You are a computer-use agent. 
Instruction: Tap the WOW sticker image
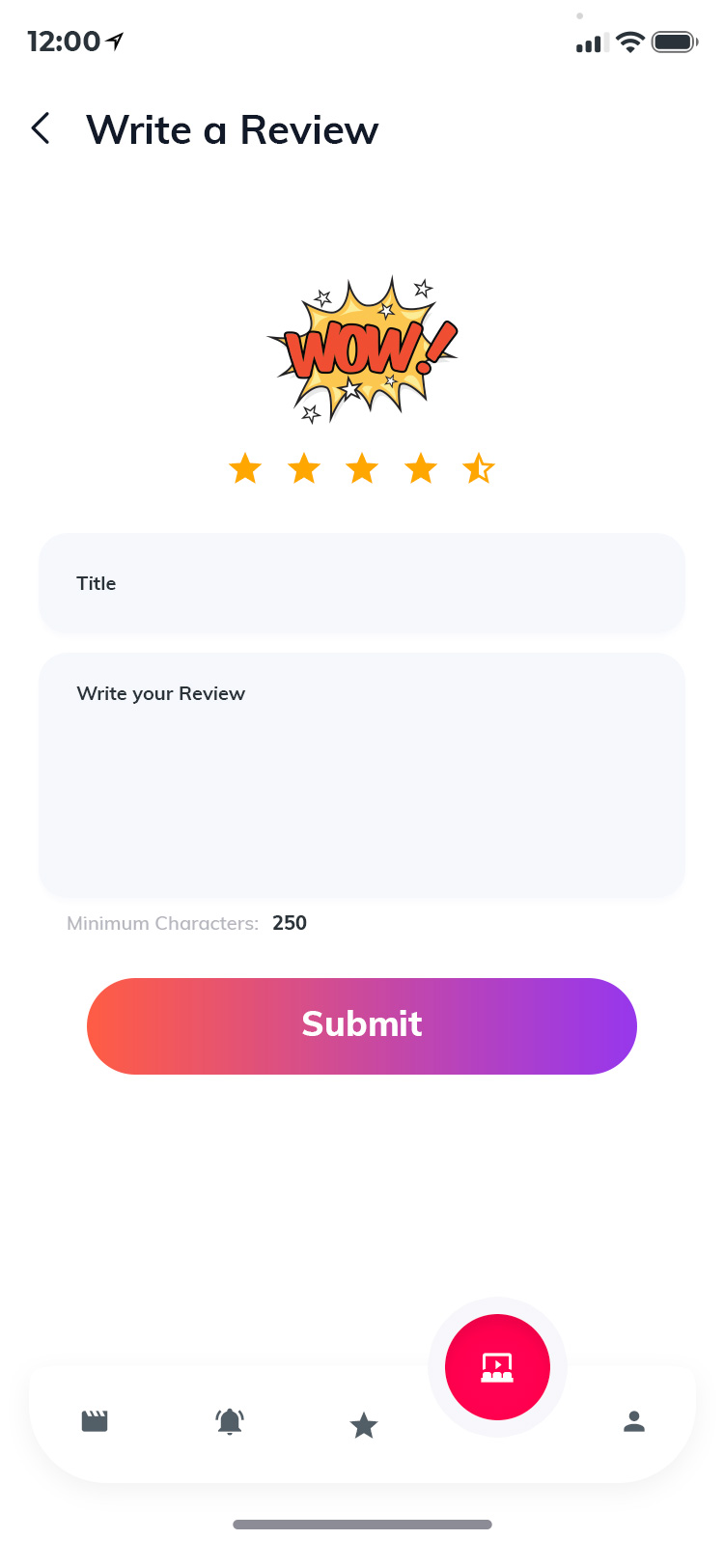[362, 350]
